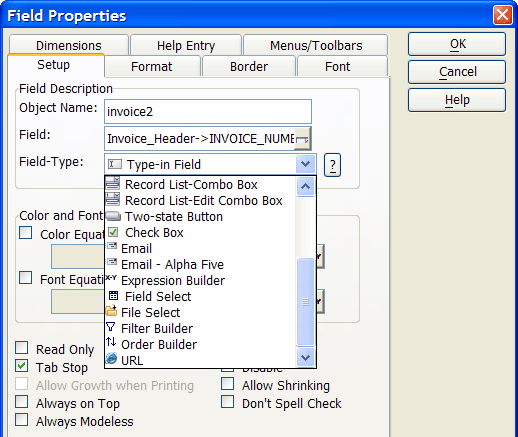The image size is (518, 437).
Task: Uncheck the Tab Stop checkbox
Action: [x=22, y=366]
